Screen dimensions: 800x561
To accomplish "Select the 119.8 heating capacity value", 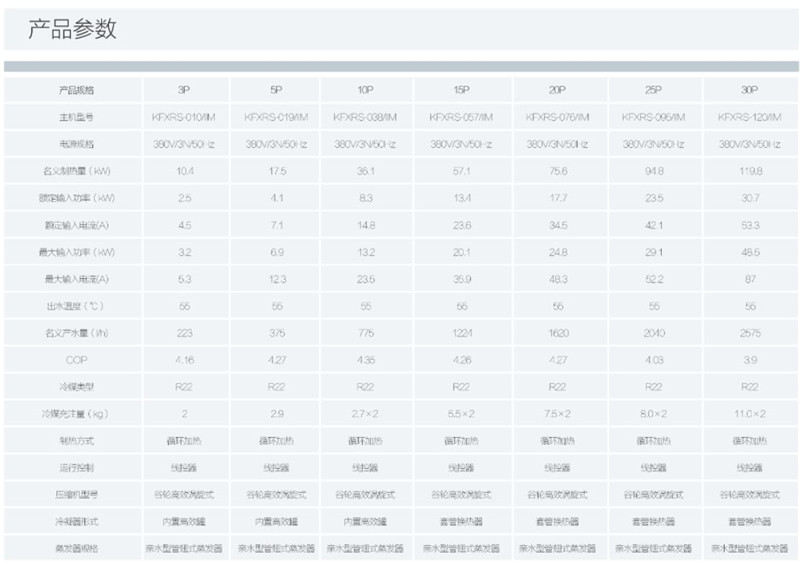I will (x=750, y=171).
